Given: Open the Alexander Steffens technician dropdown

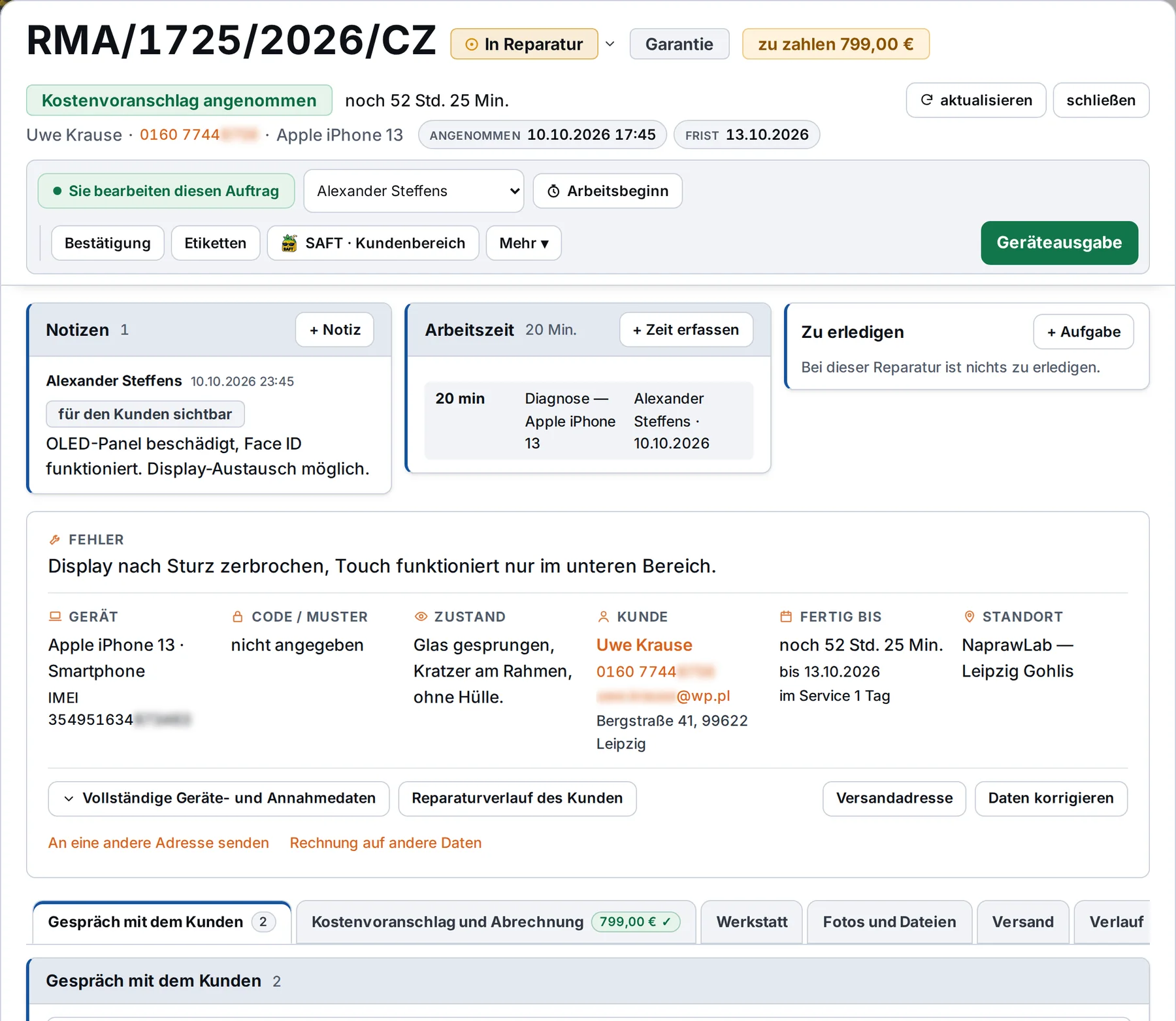Looking at the screenshot, I should [414, 191].
